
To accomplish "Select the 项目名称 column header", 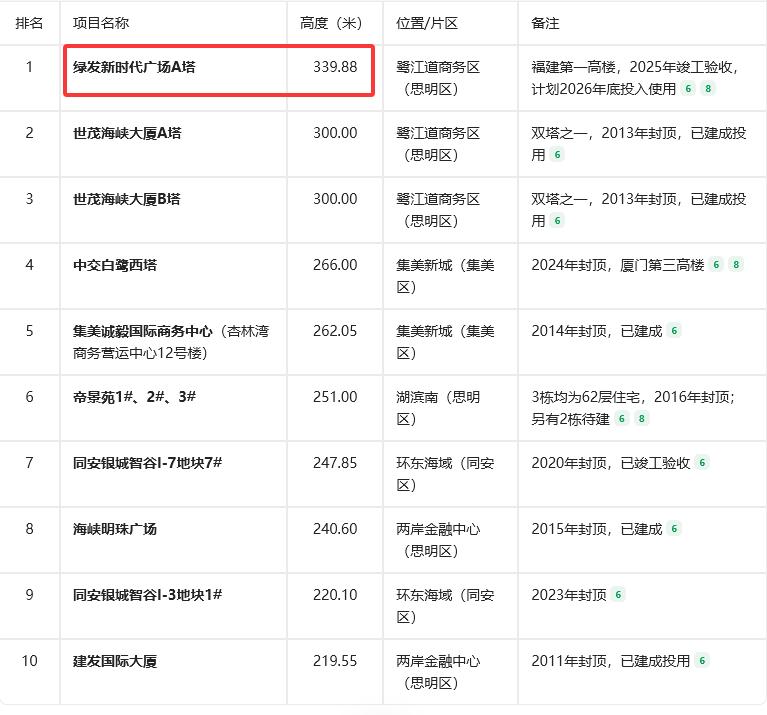I will point(101,23).
